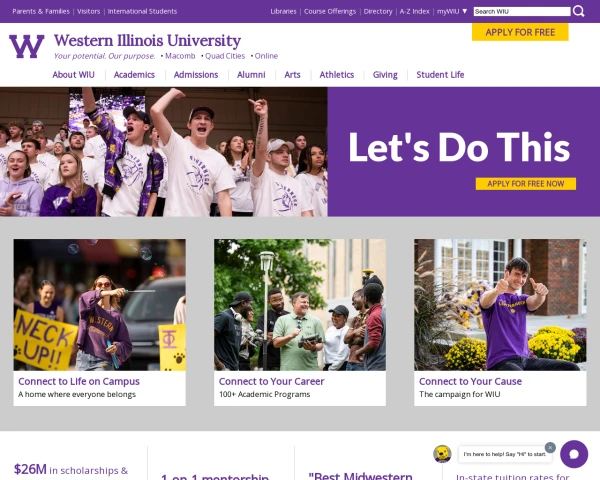Viewport: 600px width, 480px height.
Task: Open Parents & Families link
Action: 41,11
